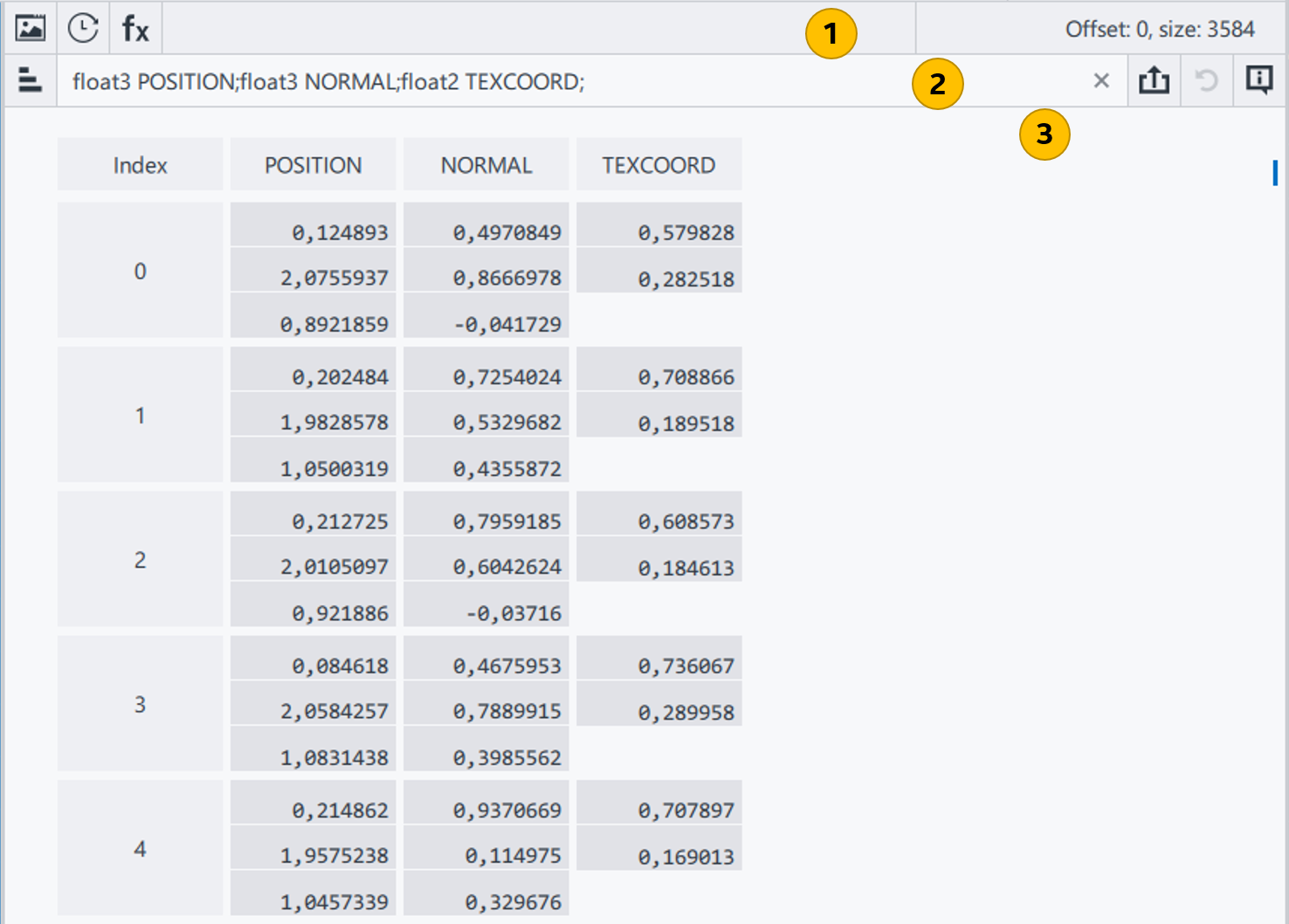Select position value 0,124893
The width and height of the screenshot is (1289, 924).
click(339, 232)
